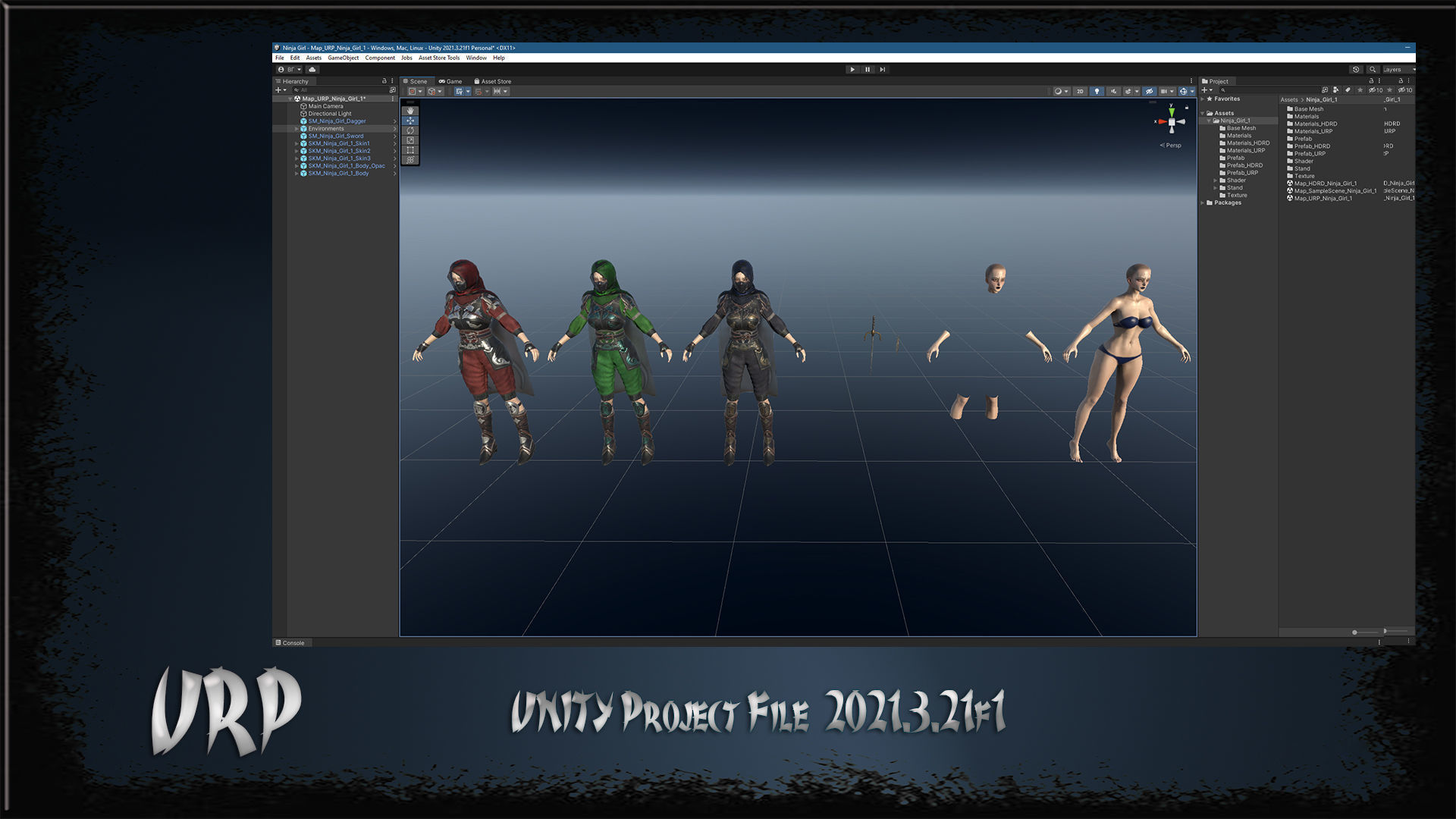The width and height of the screenshot is (1456, 819).
Task: Expand the Packages folder tree
Action: click(1203, 203)
